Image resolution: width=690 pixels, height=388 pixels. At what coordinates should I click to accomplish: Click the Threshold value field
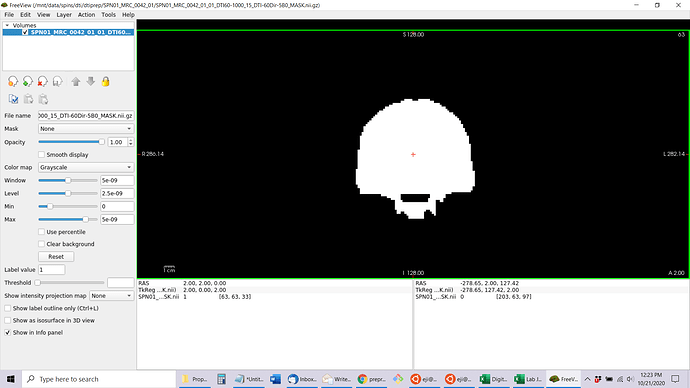tap(121, 282)
